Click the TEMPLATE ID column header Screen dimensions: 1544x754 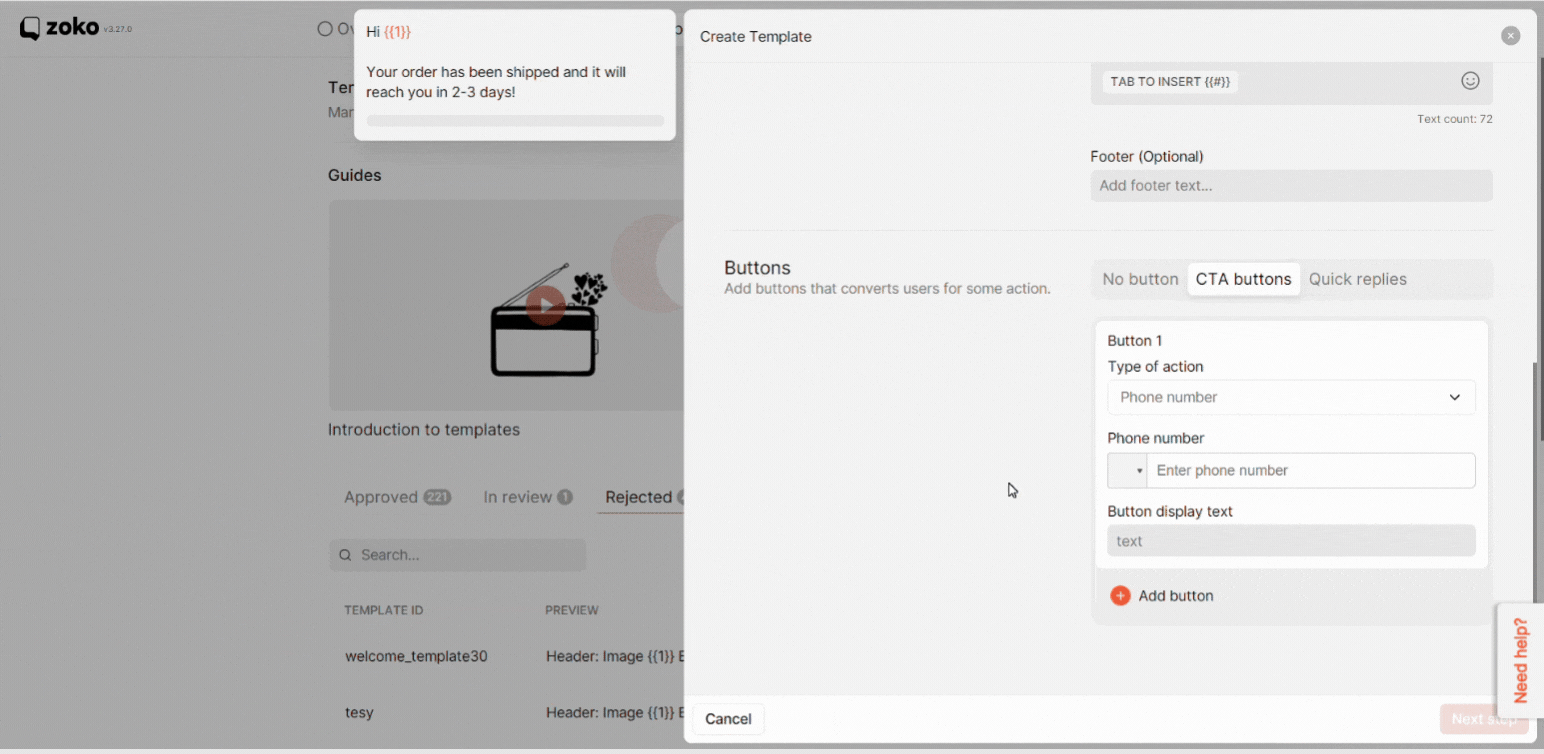pos(383,610)
